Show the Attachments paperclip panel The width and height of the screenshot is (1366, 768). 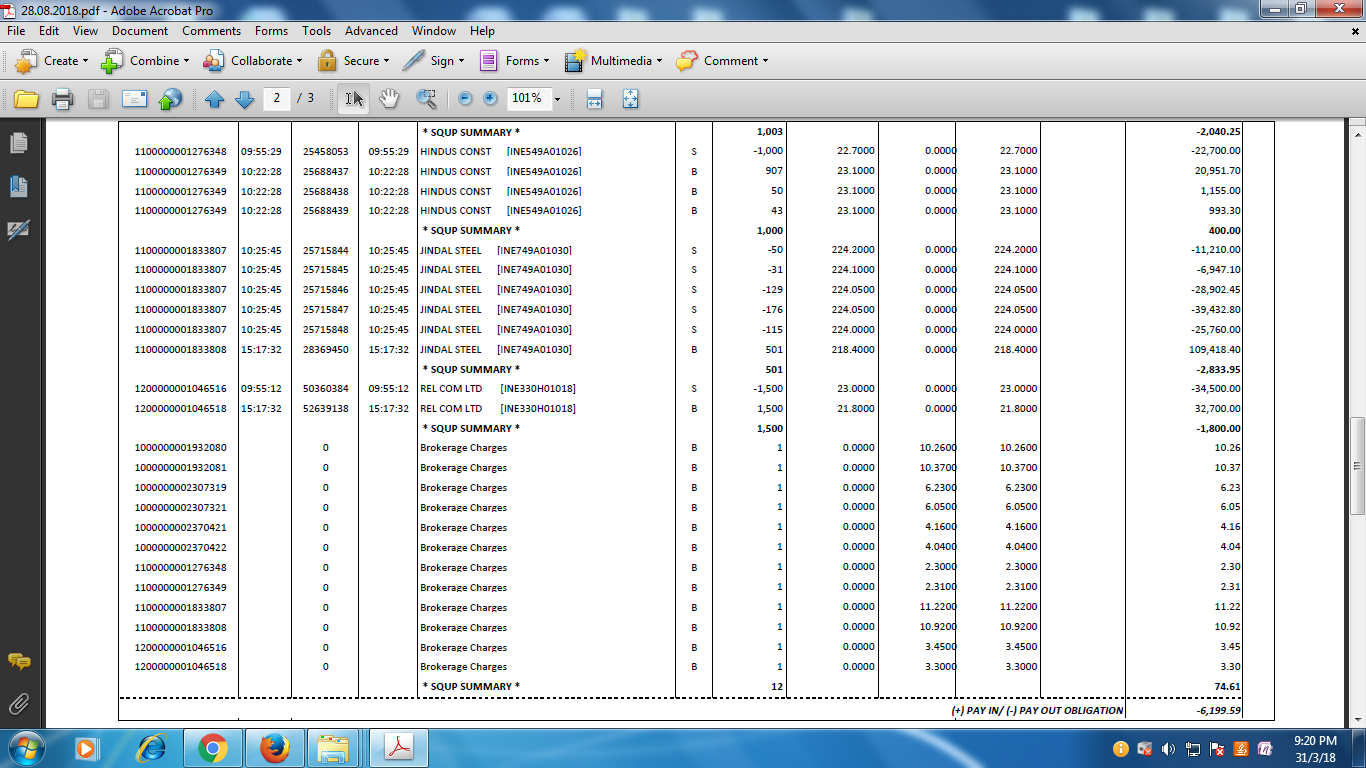(18, 703)
